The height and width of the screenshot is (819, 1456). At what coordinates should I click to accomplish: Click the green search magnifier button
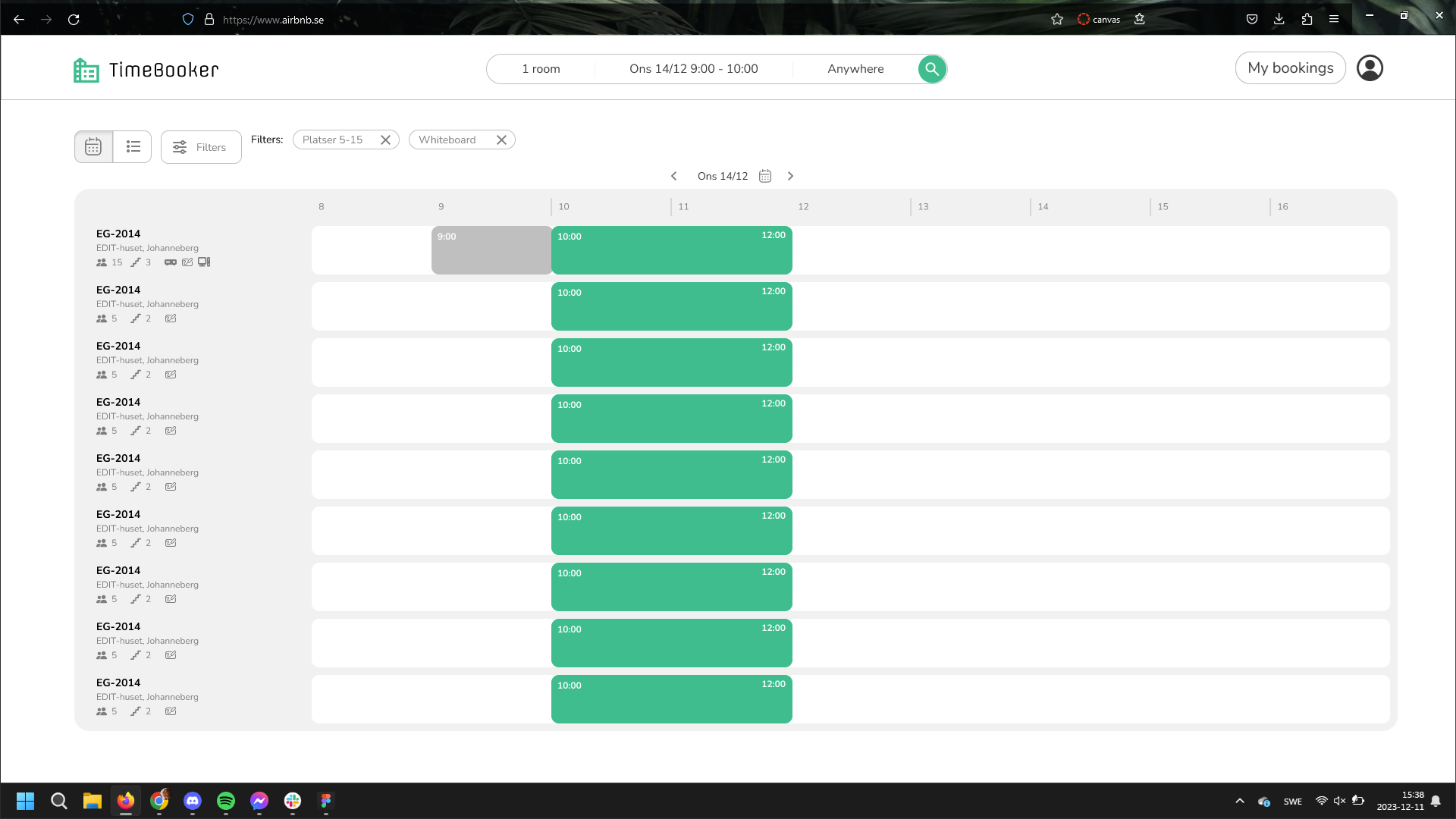(x=932, y=69)
